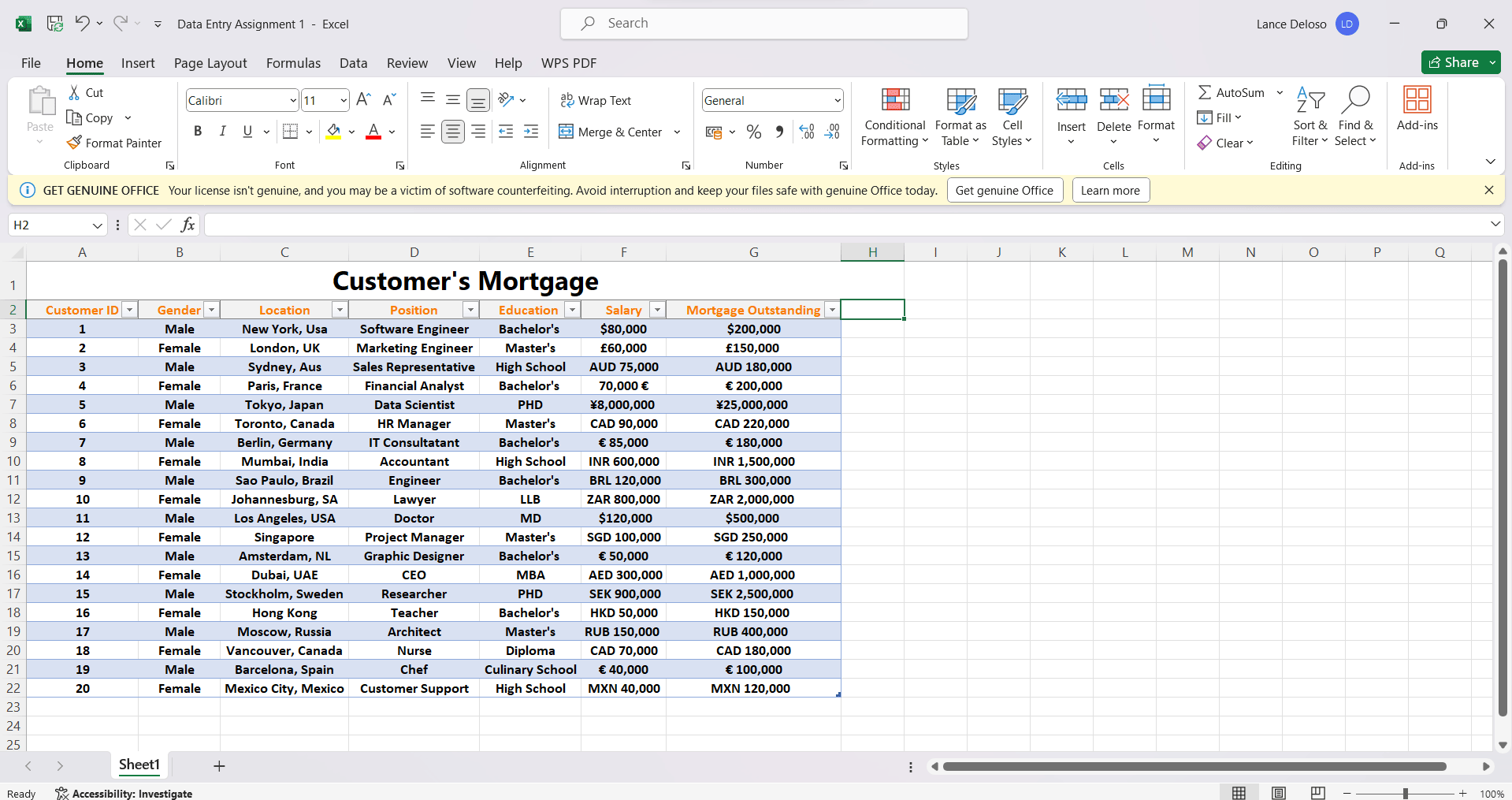Click the Merge & Center button
1512x800 pixels.
pyautogui.click(x=611, y=132)
